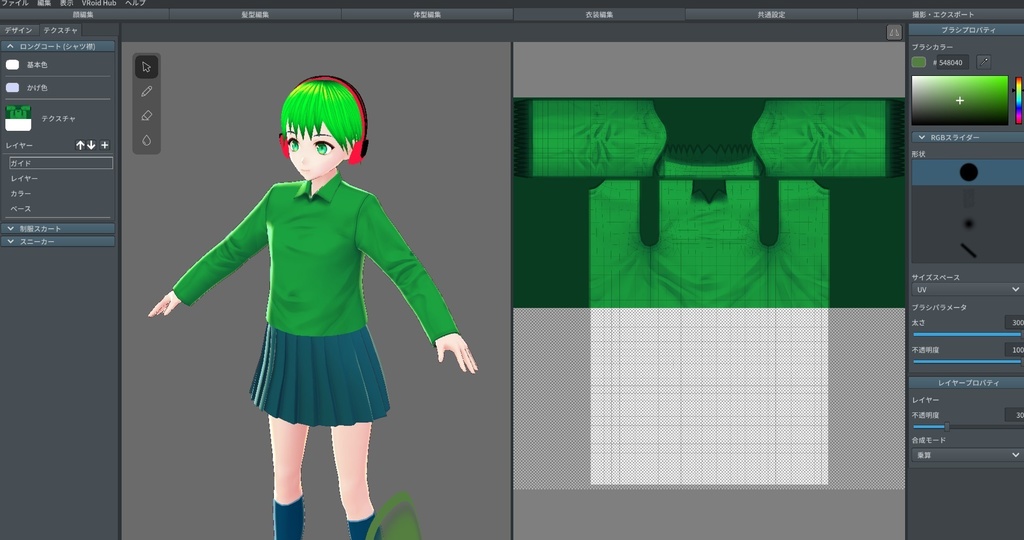
Task: Select the レイヤー layer row
Action: click(59, 178)
